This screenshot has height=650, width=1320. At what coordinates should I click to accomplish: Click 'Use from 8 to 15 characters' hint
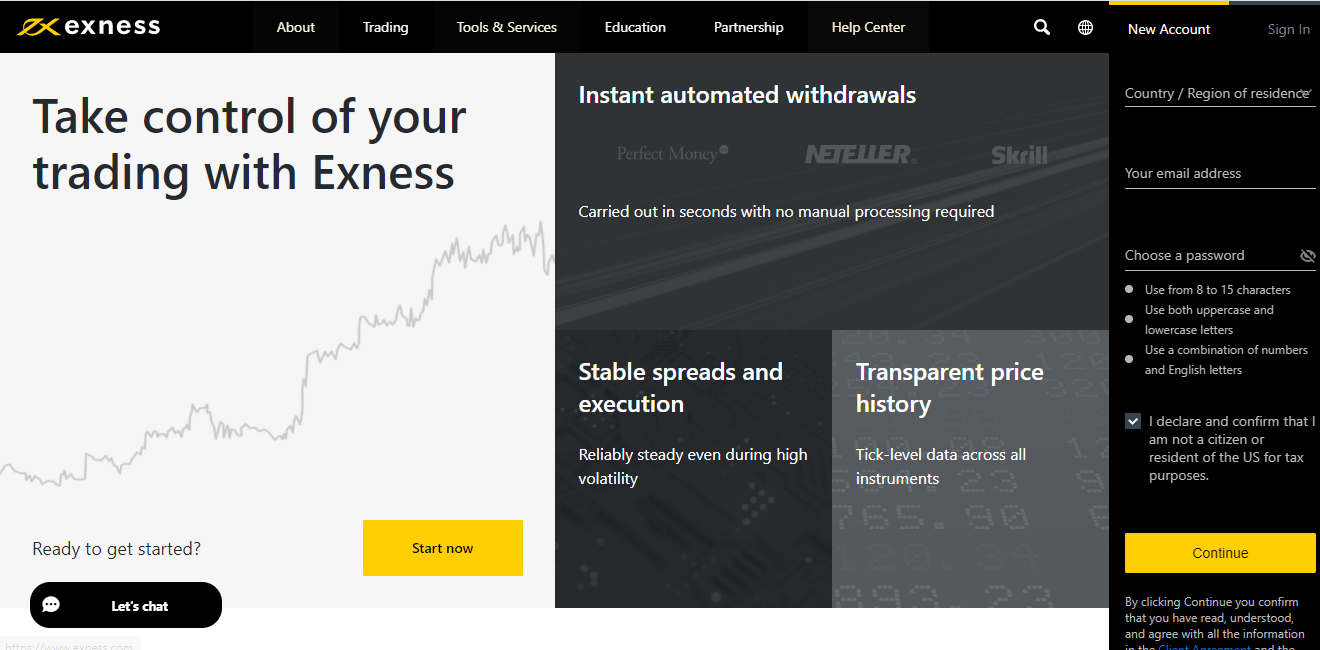pyautogui.click(x=1217, y=290)
